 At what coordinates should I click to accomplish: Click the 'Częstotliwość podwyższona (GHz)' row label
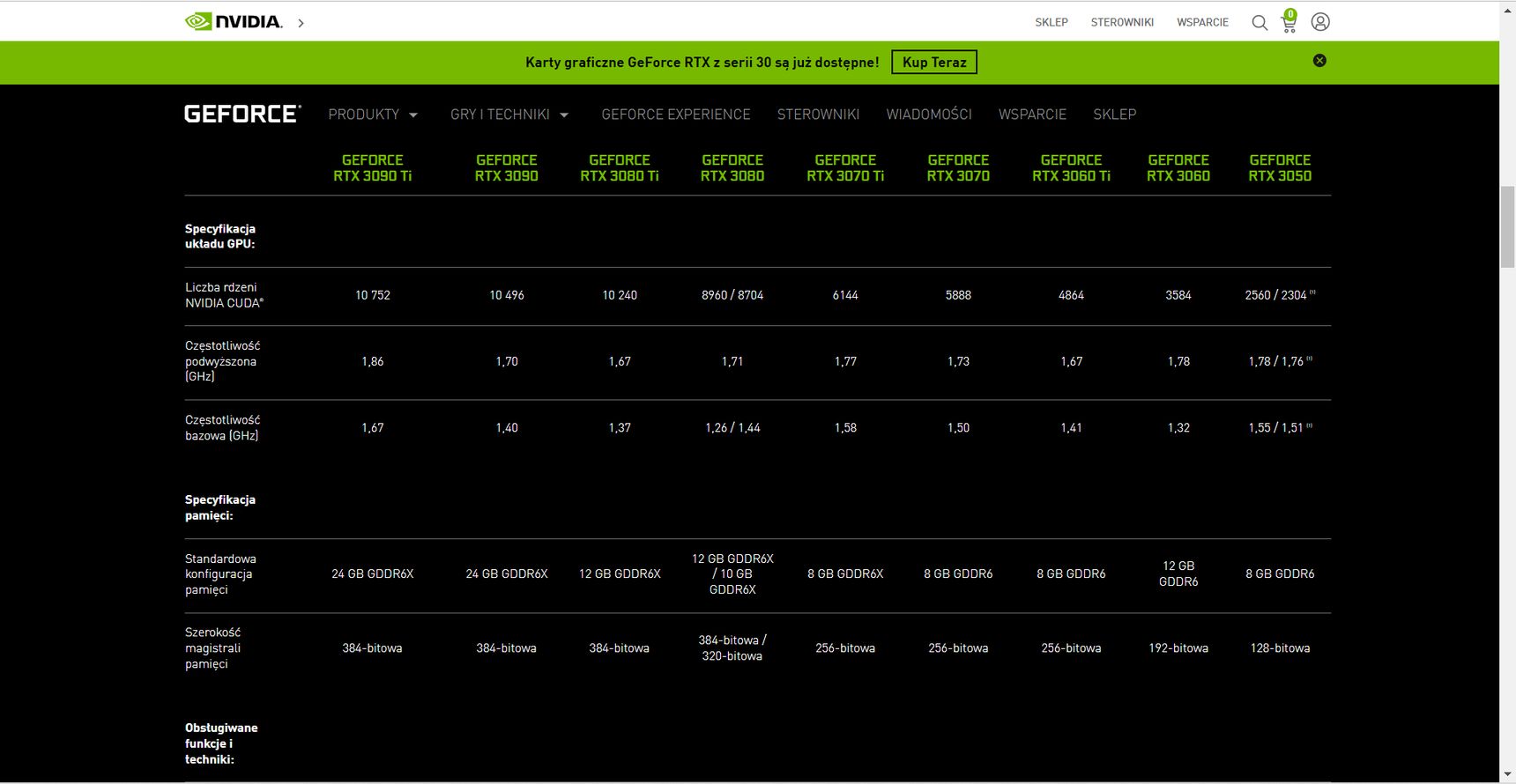point(222,361)
